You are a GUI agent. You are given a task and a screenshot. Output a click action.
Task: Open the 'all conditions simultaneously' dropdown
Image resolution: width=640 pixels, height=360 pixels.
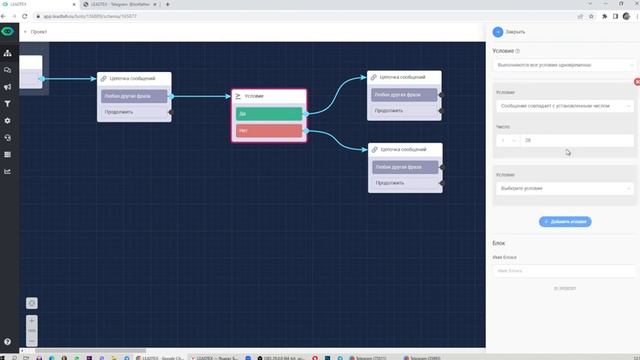tap(564, 65)
